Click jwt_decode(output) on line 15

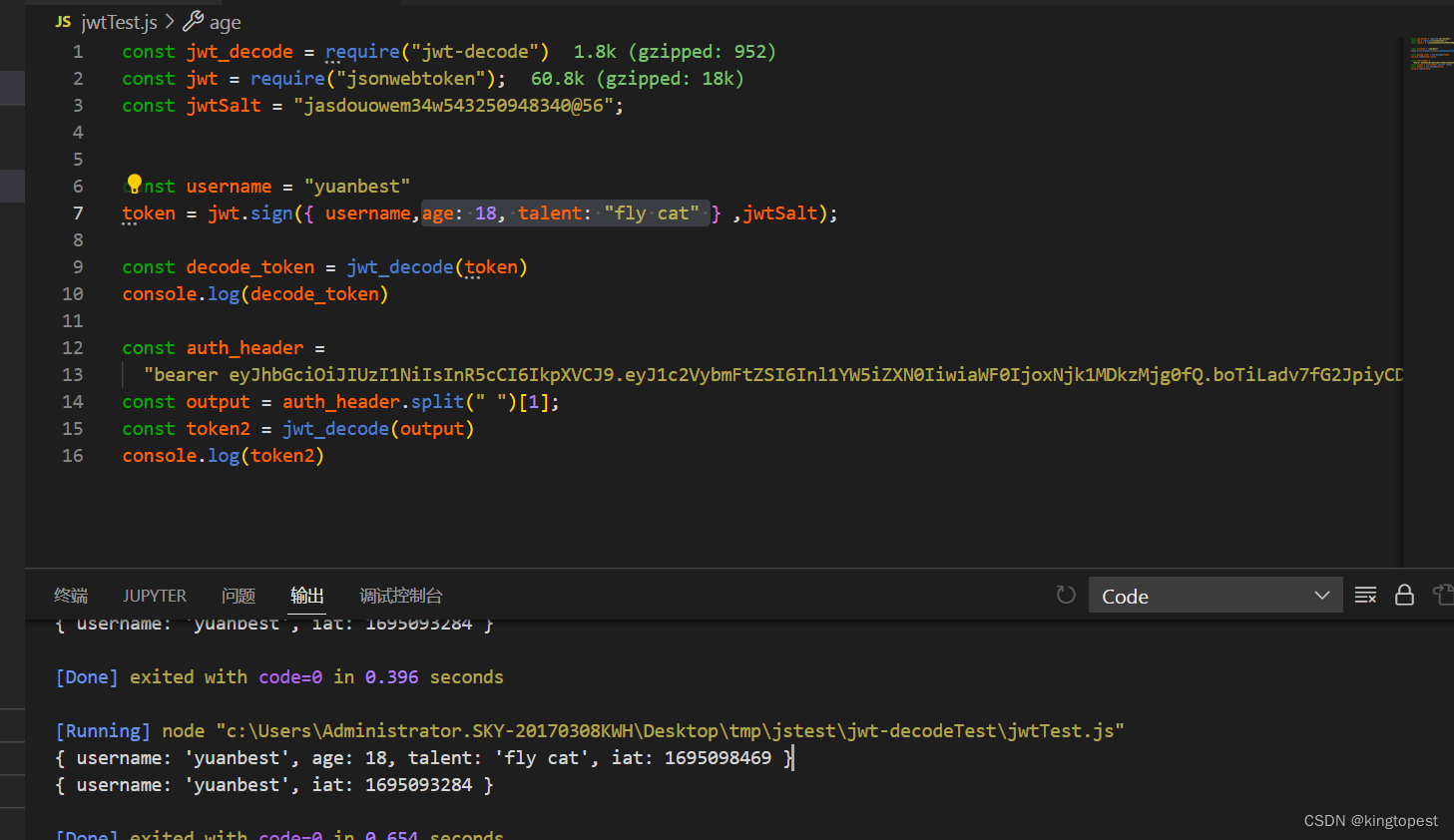(378, 428)
